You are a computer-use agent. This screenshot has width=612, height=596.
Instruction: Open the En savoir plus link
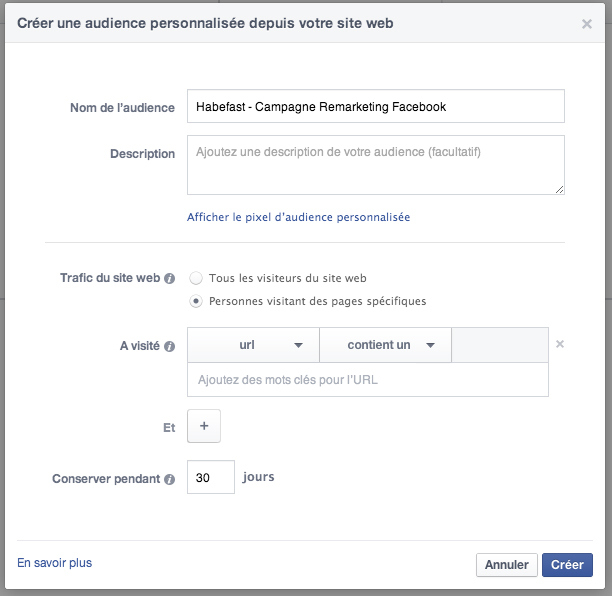point(55,563)
